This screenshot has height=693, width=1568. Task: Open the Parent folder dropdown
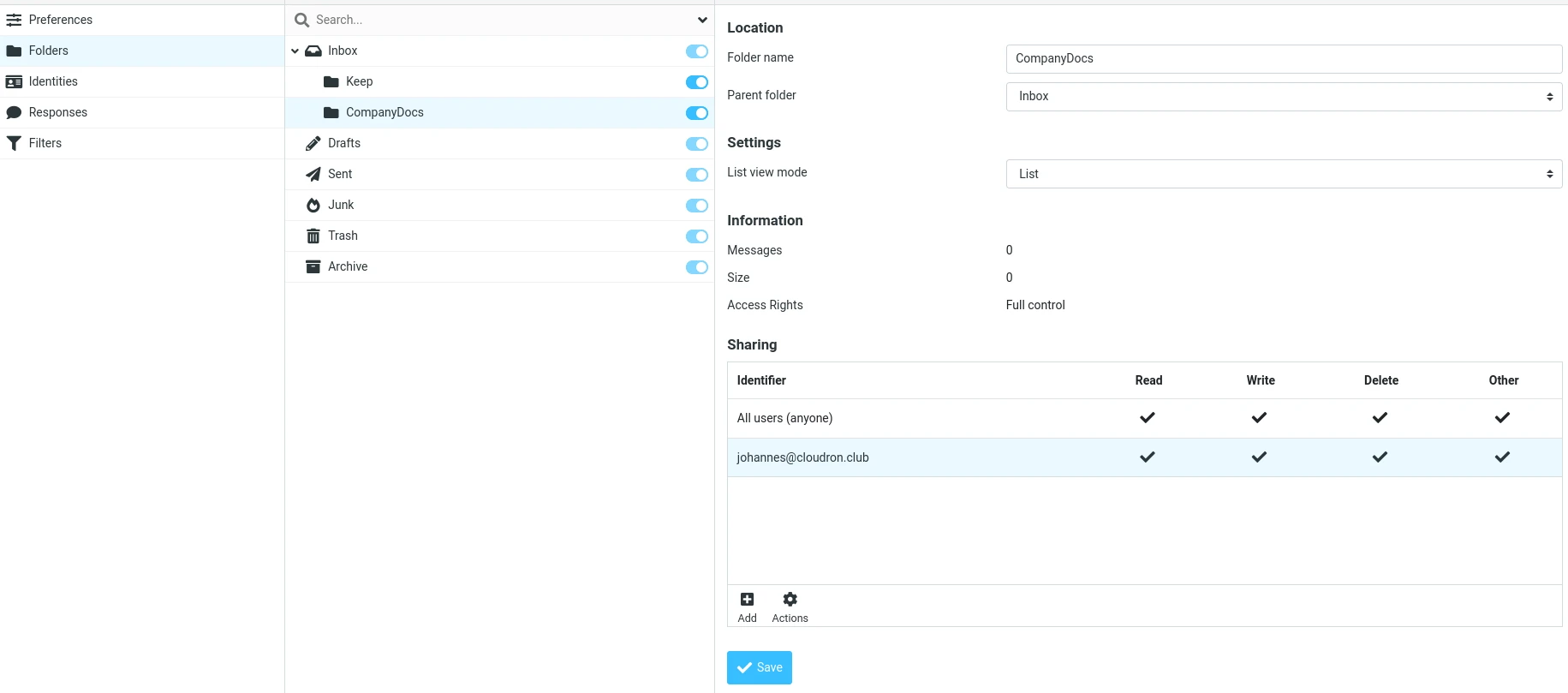(x=1283, y=97)
